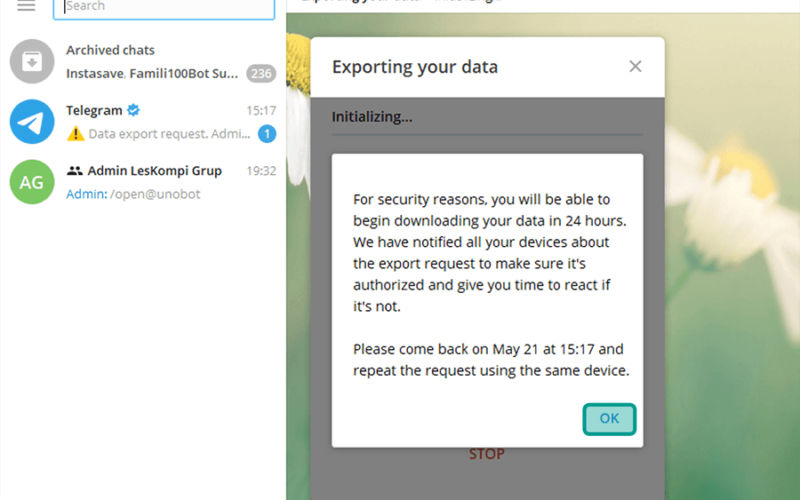
Task: Open the hamburger main menu
Action: click(x=26, y=6)
